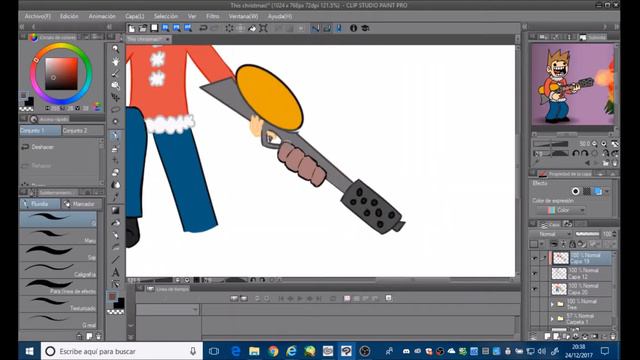Click the Windows search box
Viewport: 640px width, 360px height.
[122, 351]
